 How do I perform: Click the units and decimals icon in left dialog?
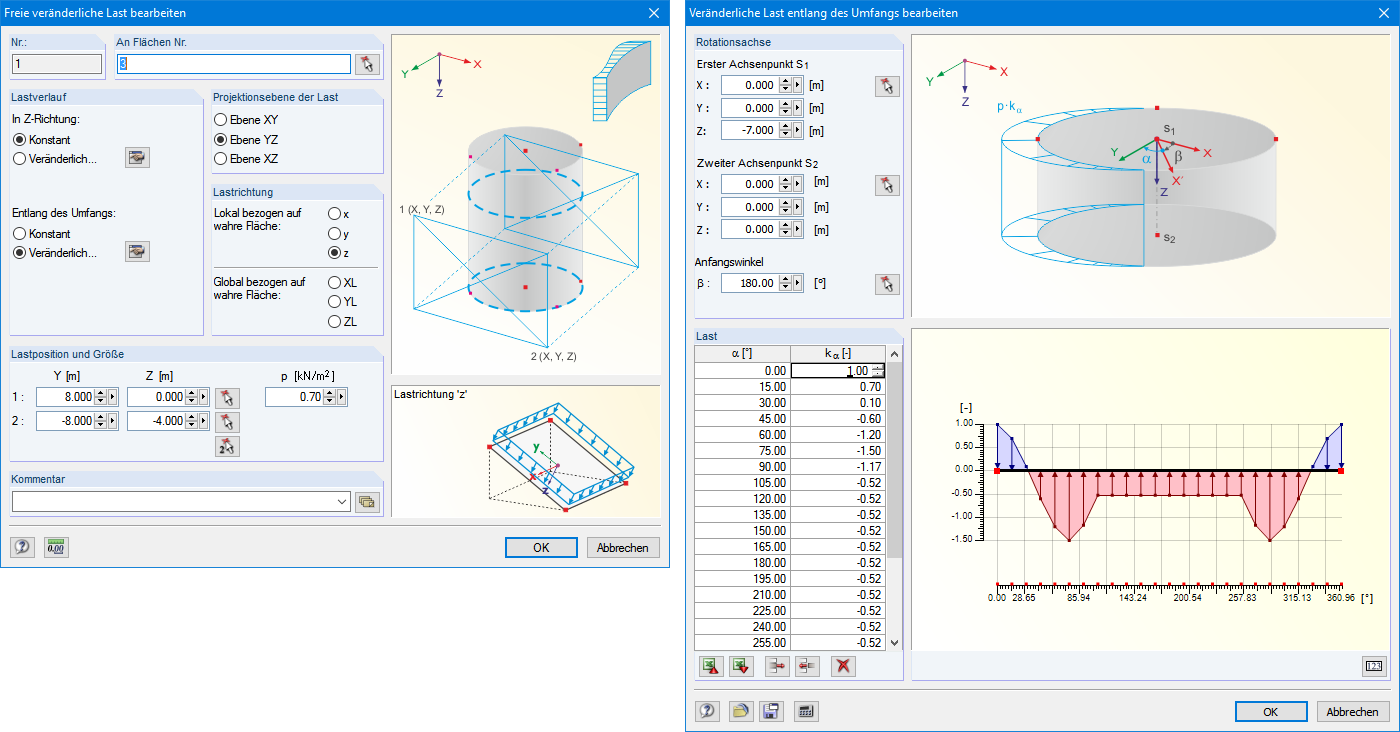tap(56, 547)
